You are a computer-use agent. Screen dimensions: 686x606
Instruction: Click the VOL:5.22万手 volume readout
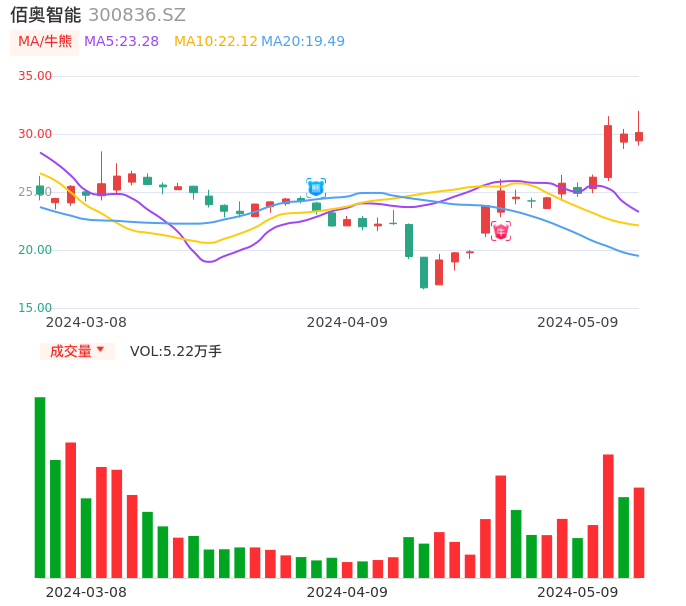(176, 351)
